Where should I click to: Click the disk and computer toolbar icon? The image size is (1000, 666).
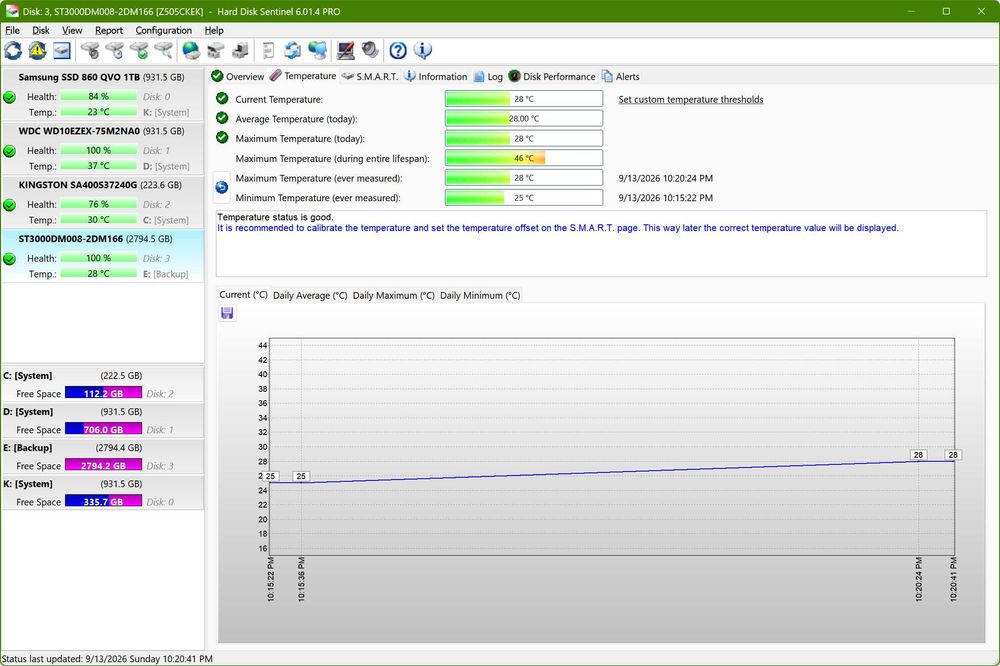pos(240,50)
